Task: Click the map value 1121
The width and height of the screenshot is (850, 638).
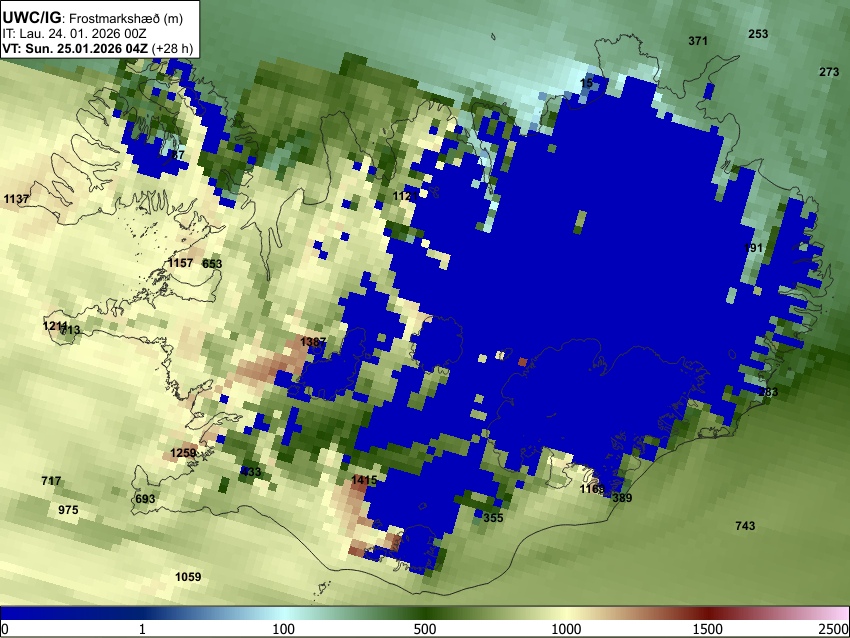Action: click(405, 196)
